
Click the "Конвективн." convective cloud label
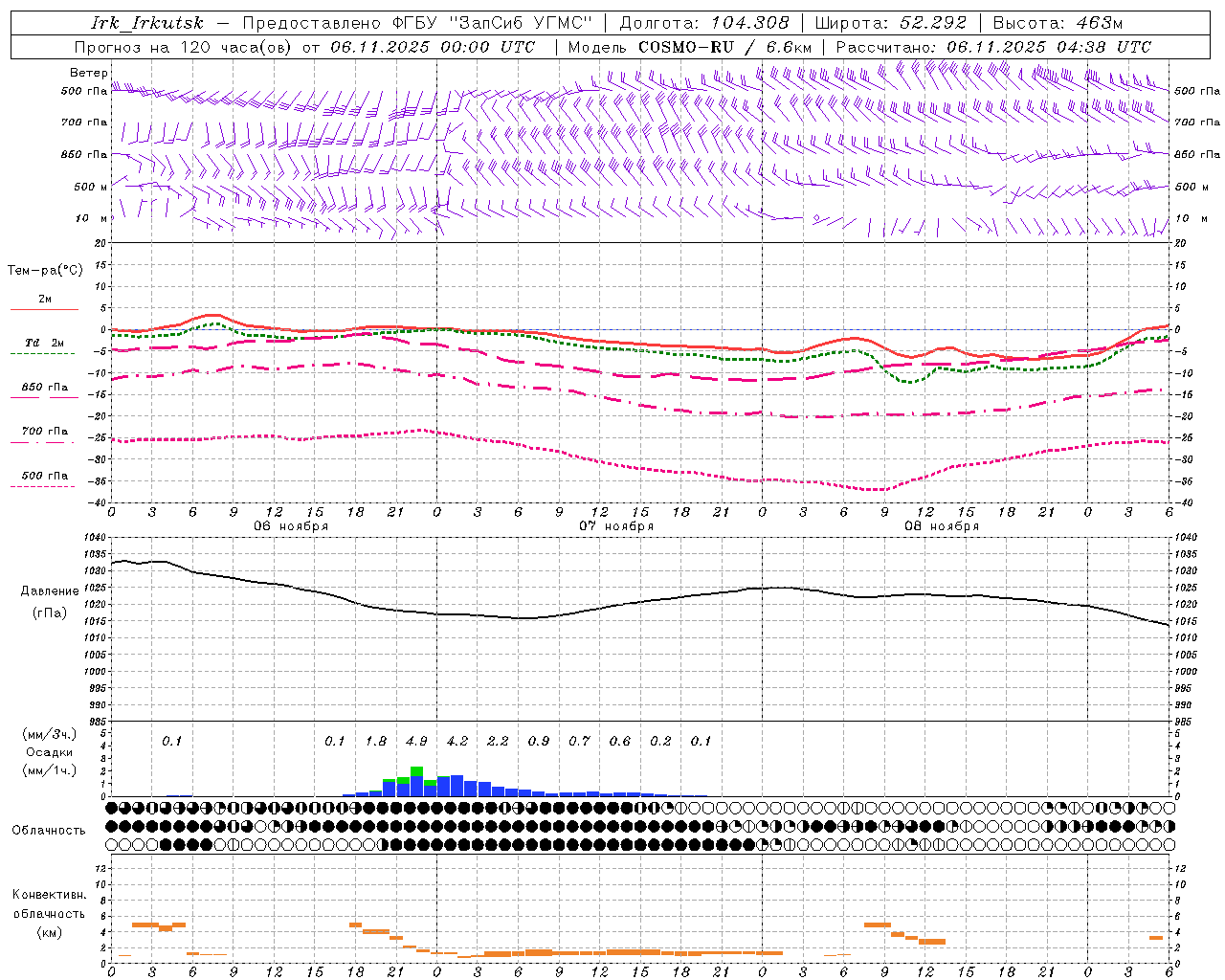pos(49,895)
